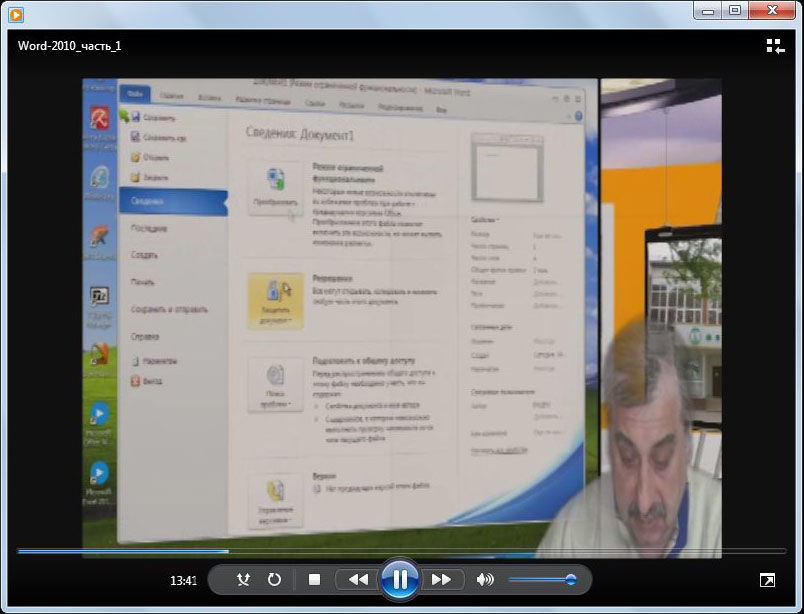Click the Открыть folder icon in the video
This screenshot has width=804, height=614.
pyautogui.click(x=135, y=157)
